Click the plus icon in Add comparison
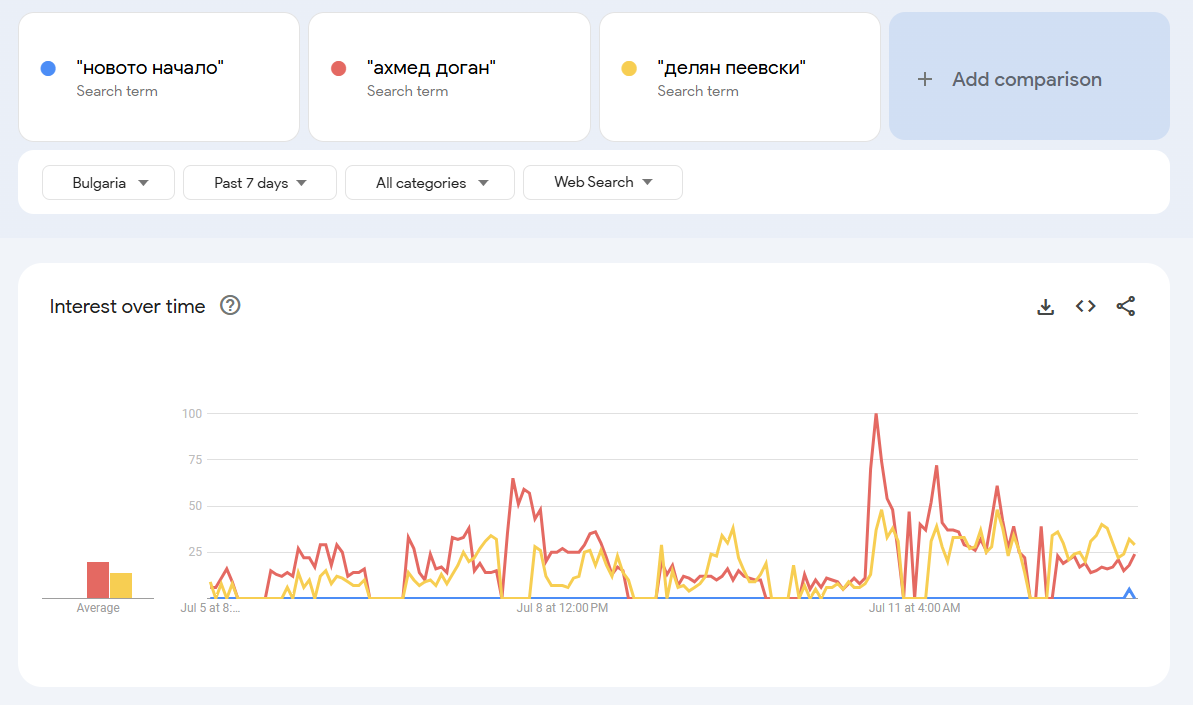 [x=925, y=80]
